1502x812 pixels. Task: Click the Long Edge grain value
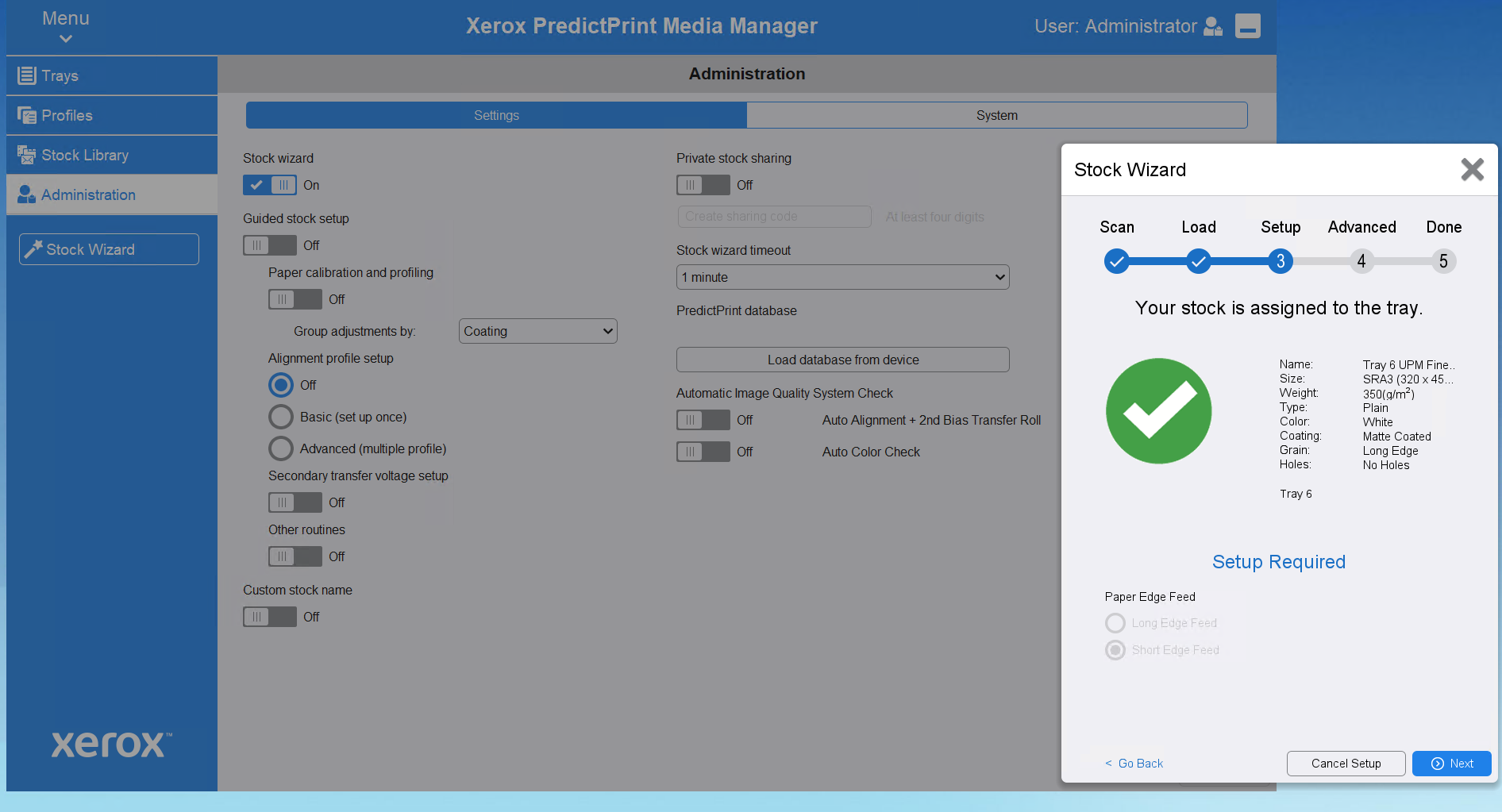coord(1391,451)
